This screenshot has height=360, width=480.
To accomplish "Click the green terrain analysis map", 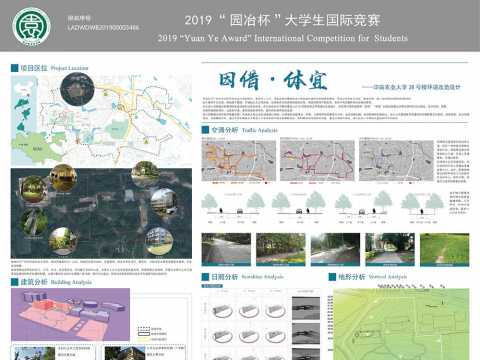I will click(x=401, y=324).
